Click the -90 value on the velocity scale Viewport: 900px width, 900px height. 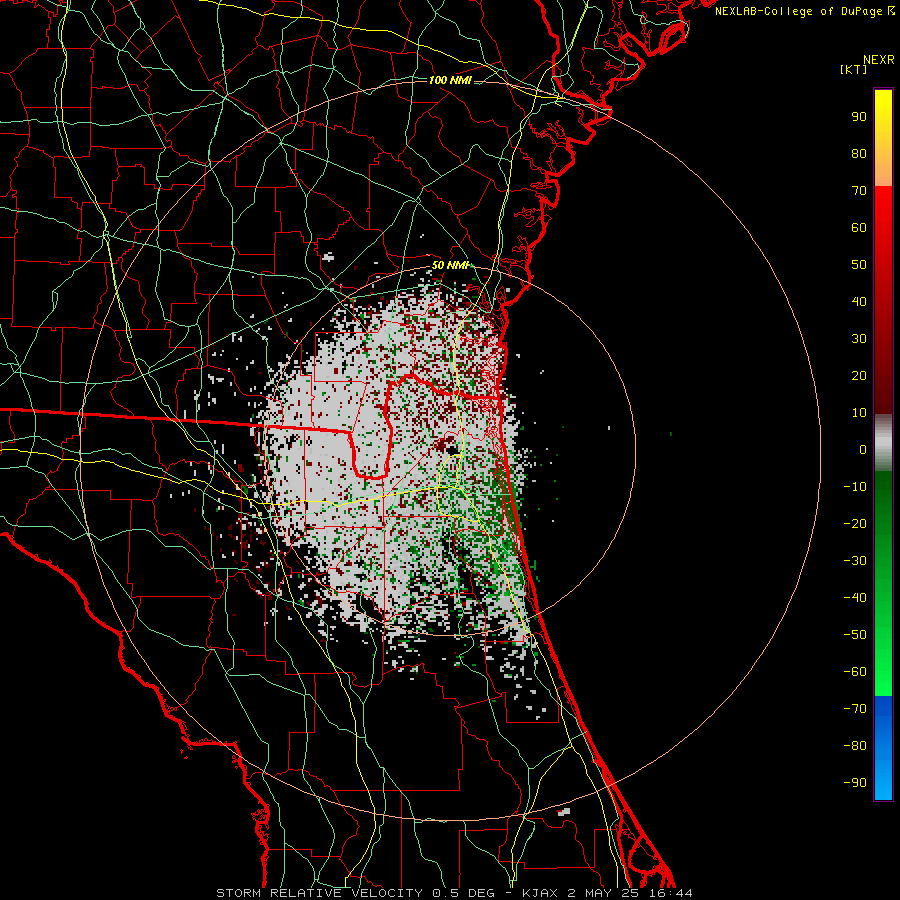pos(855,783)
